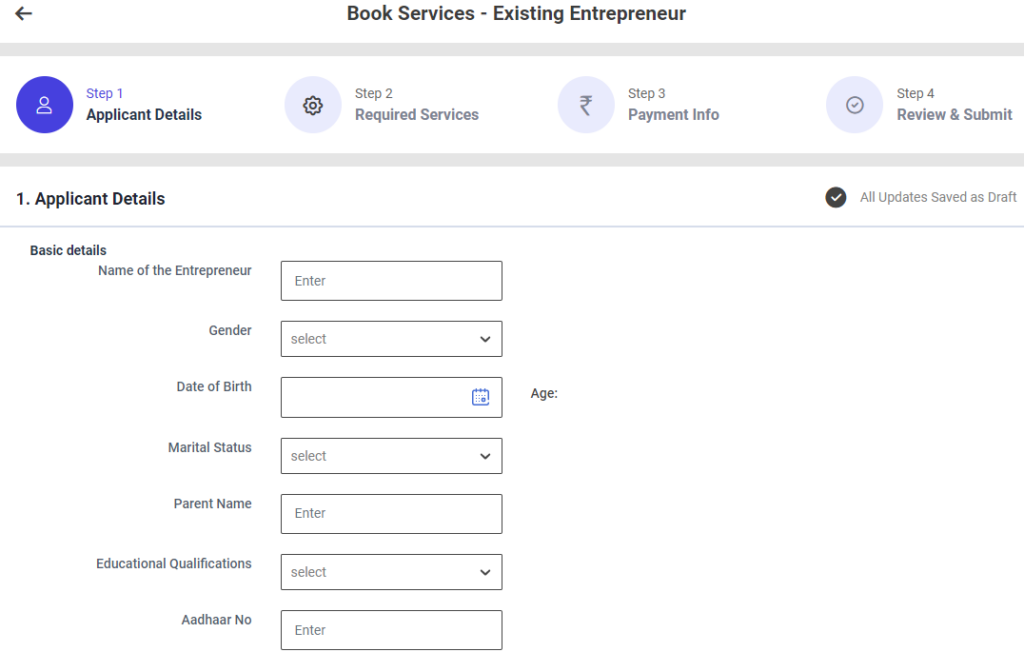The height and width of the screenshot is (652, 1024).
Task: Jump to Review & Submit step
Action: pos(954,115)
